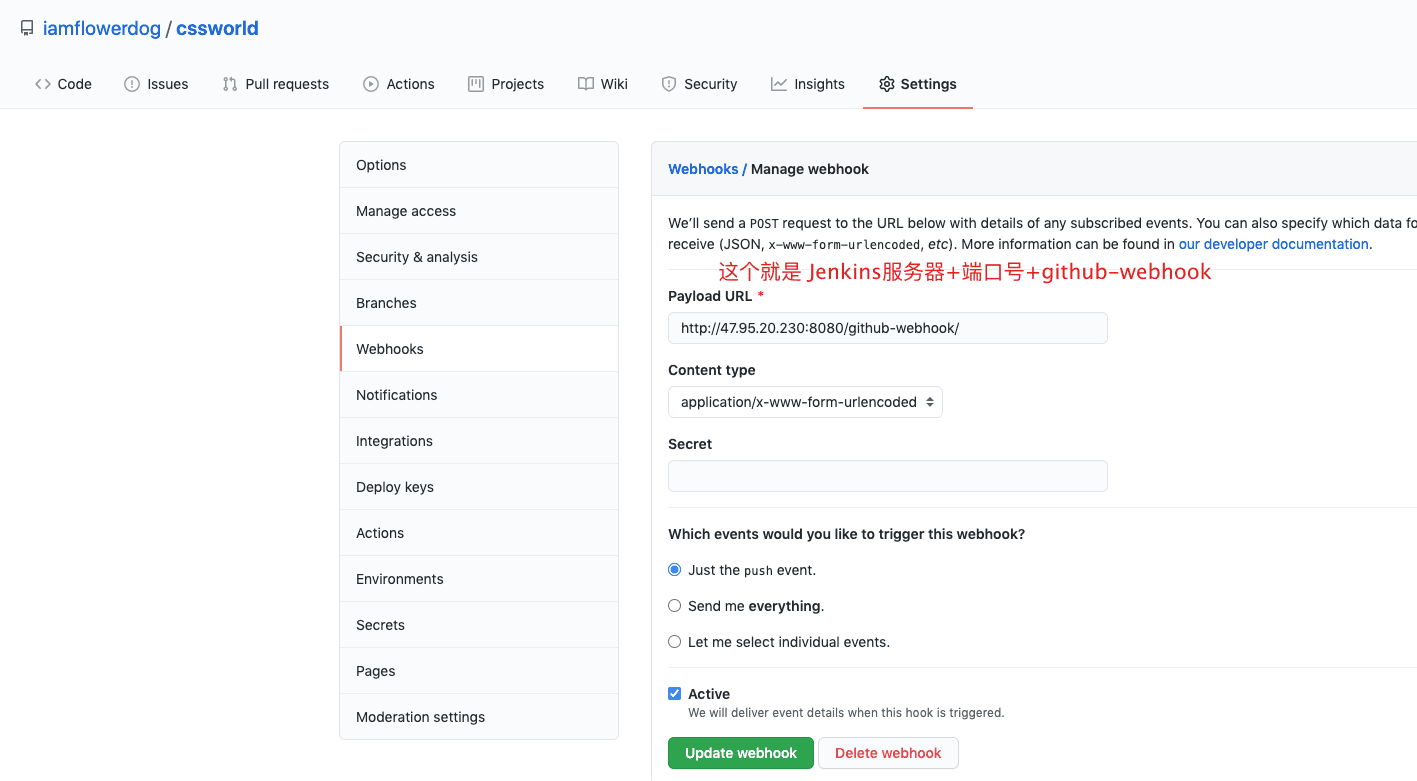This screenshot has width=1417, height=781.
Task: Switch to the Actions tab
Action: pos(399,84)
